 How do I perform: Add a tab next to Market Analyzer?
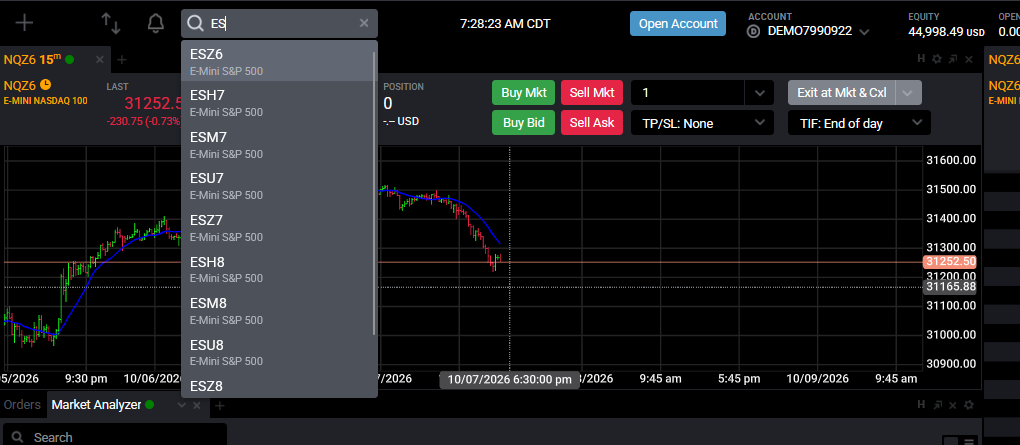point(219,406)
